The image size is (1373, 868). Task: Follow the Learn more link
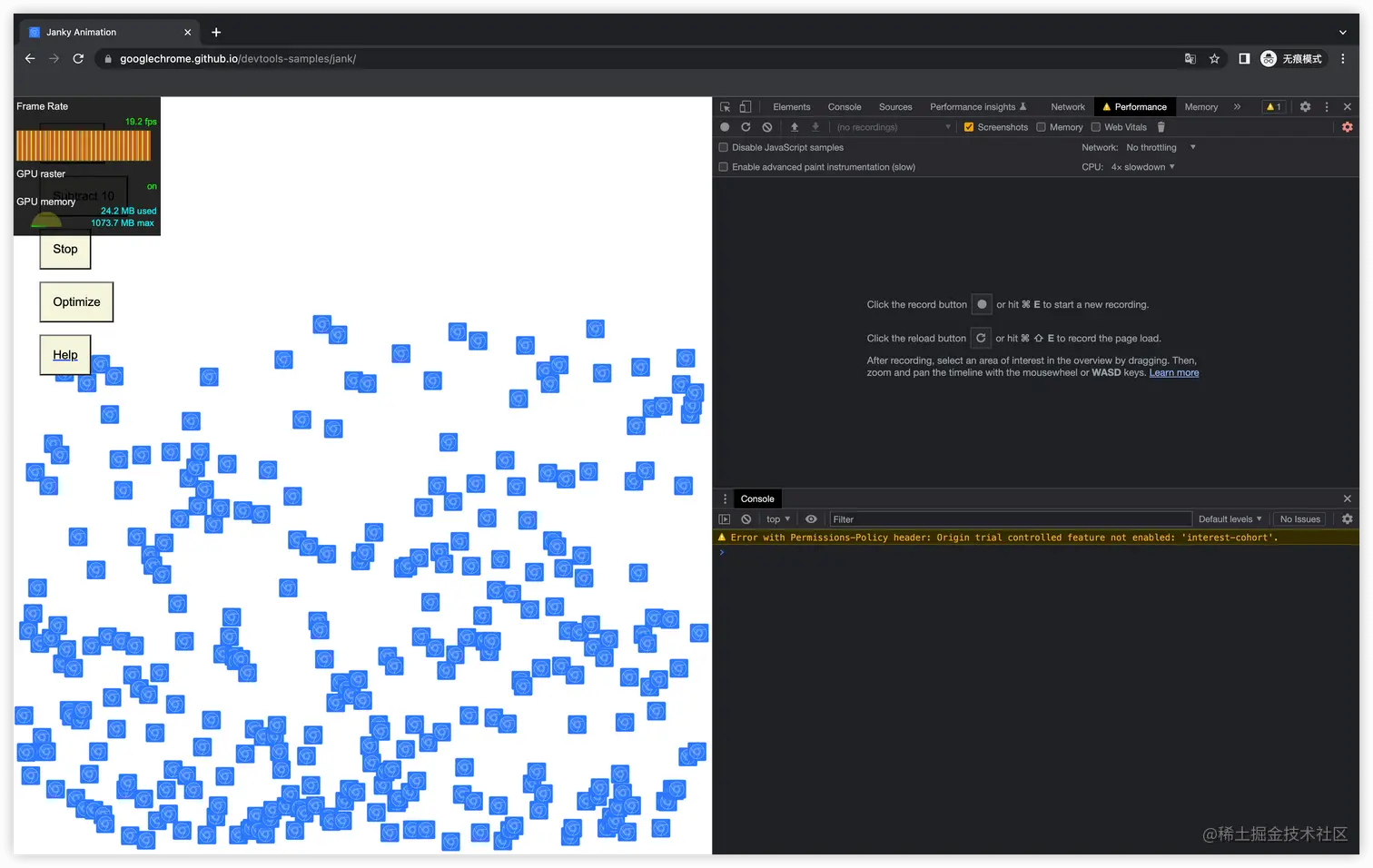[1174, 372]
